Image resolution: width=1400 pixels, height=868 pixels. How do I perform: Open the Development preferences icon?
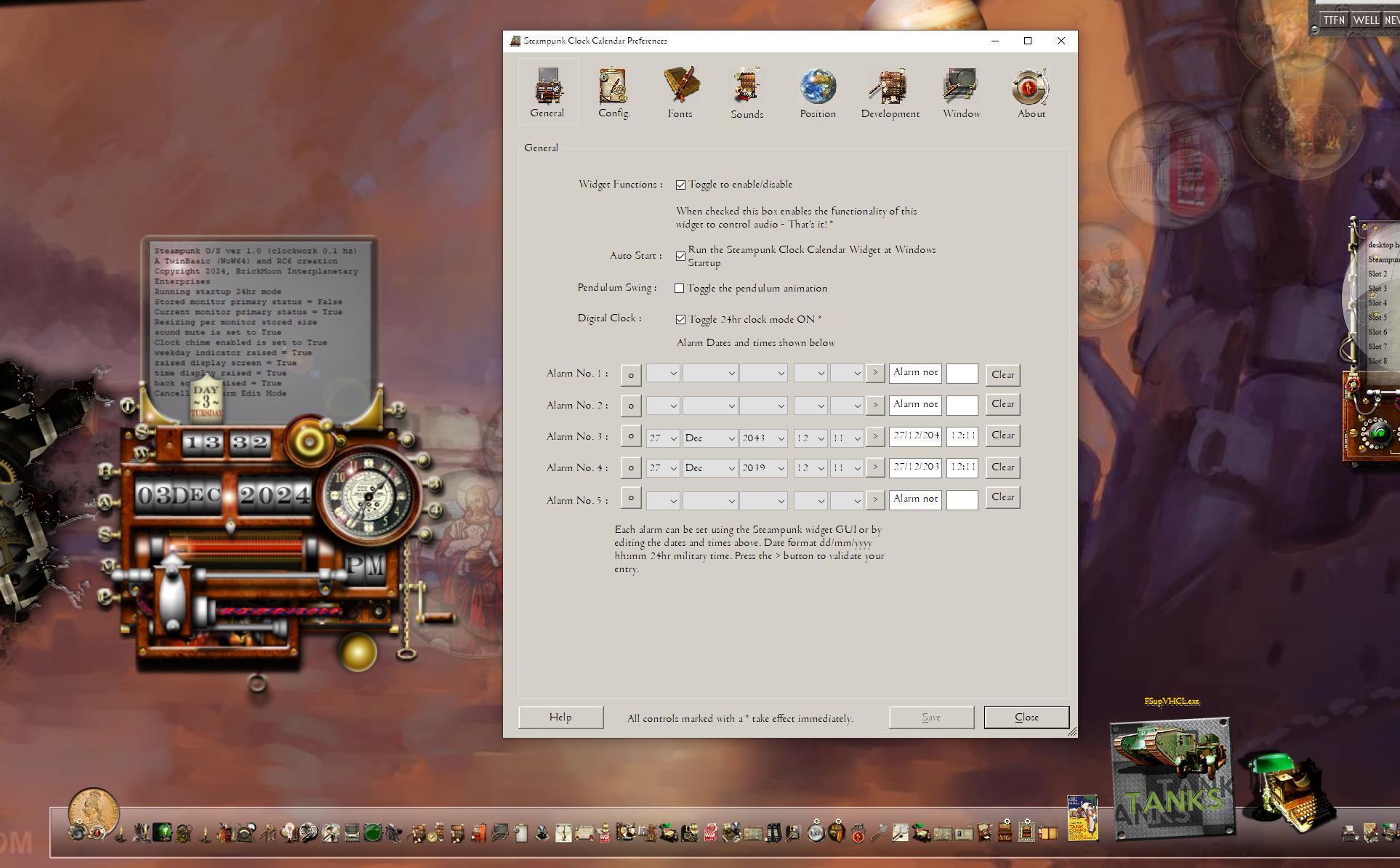click(890, 92)
